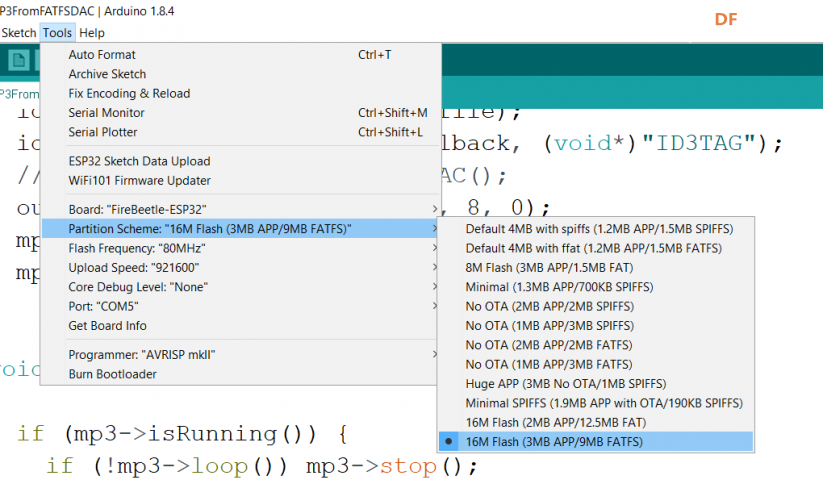Click the DF logo
This screenshot has height=484, width=823.
coord(726,19)
